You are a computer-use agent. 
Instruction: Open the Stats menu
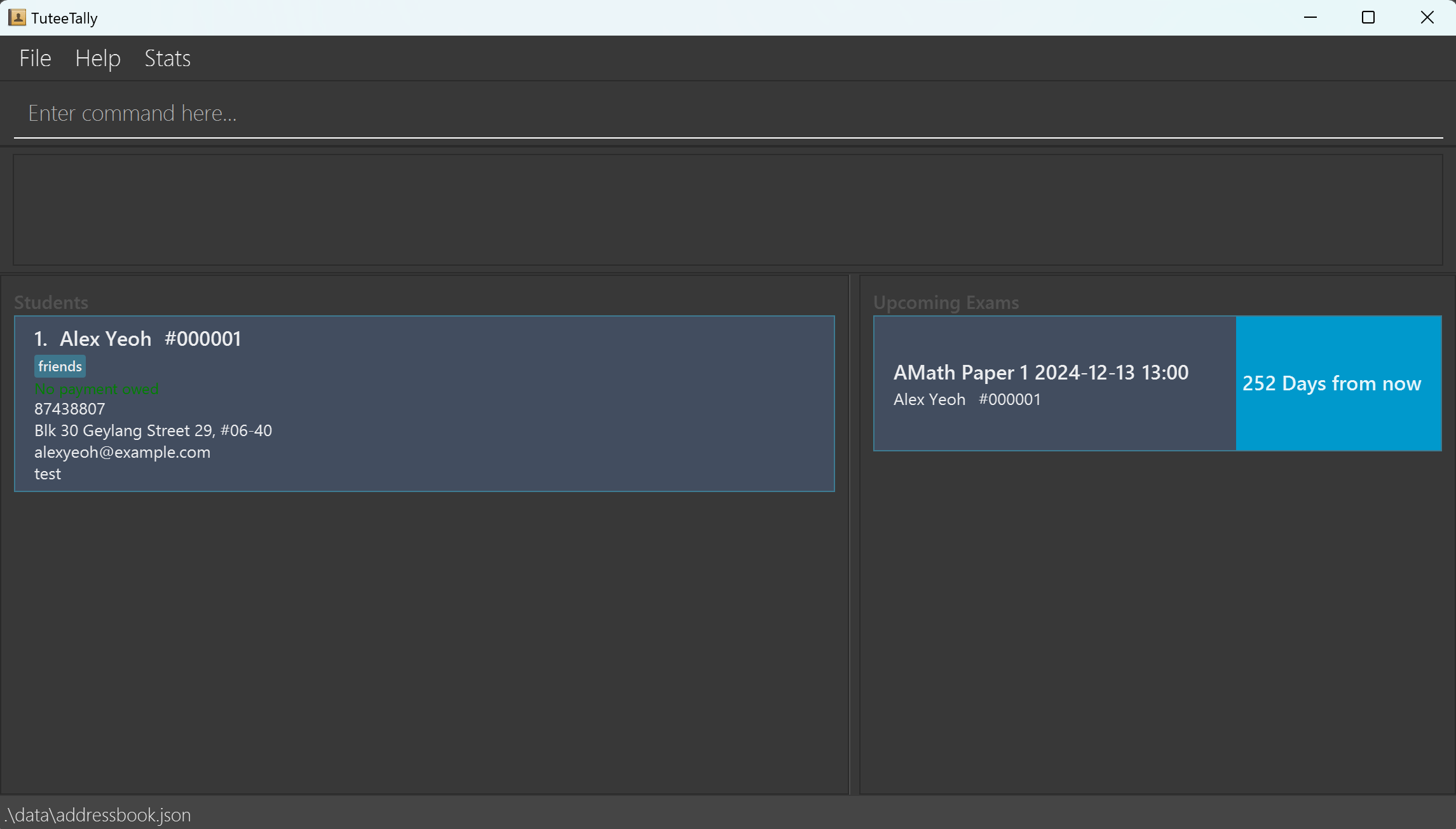coord(167,58)
